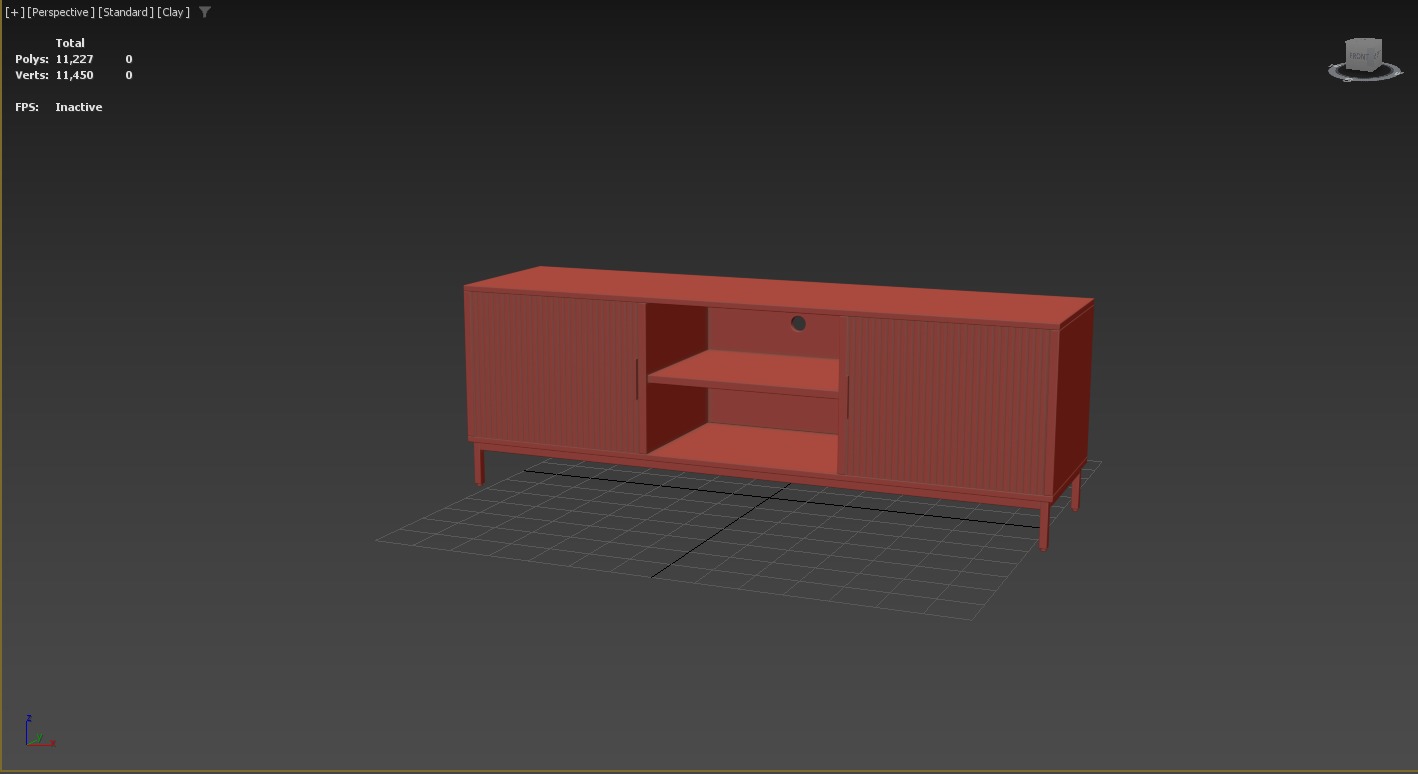Open the Perspective view label menu
Viewport: 1418px width, 774px height.
pos(61,12)
